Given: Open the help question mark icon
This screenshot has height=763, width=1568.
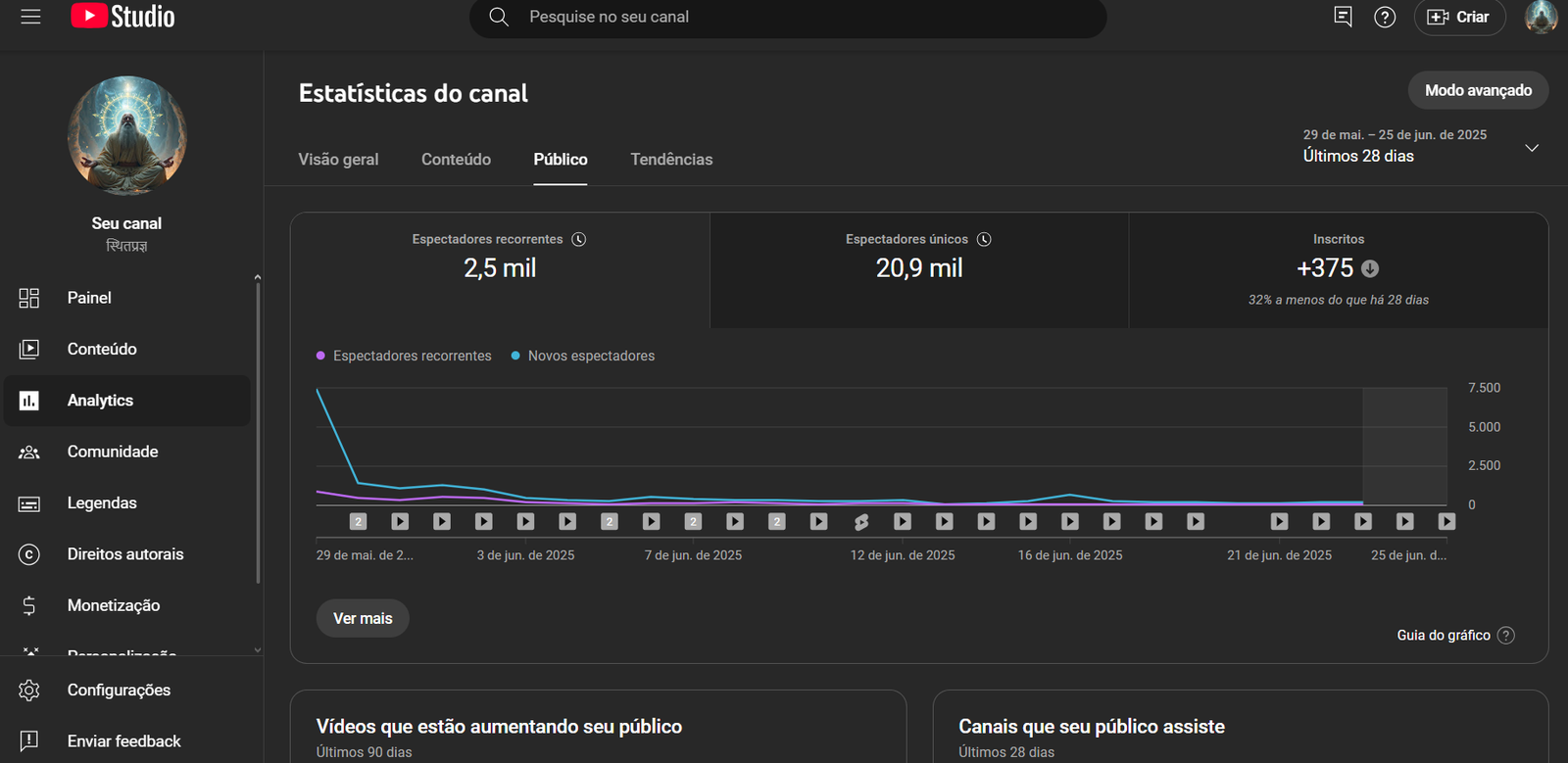Looking at the screenshot, I should 1385,17.
